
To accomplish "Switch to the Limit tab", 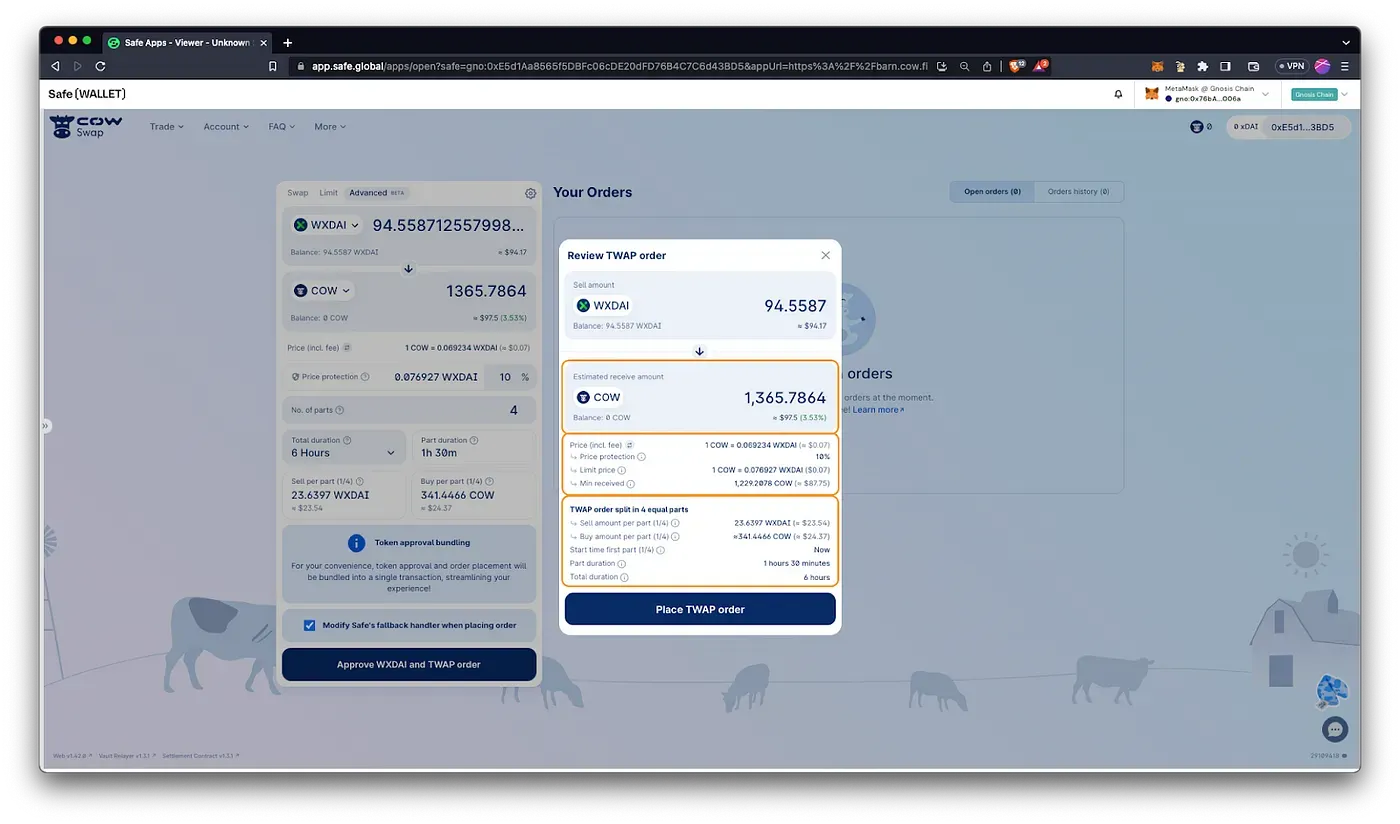I will click(328, 193).
